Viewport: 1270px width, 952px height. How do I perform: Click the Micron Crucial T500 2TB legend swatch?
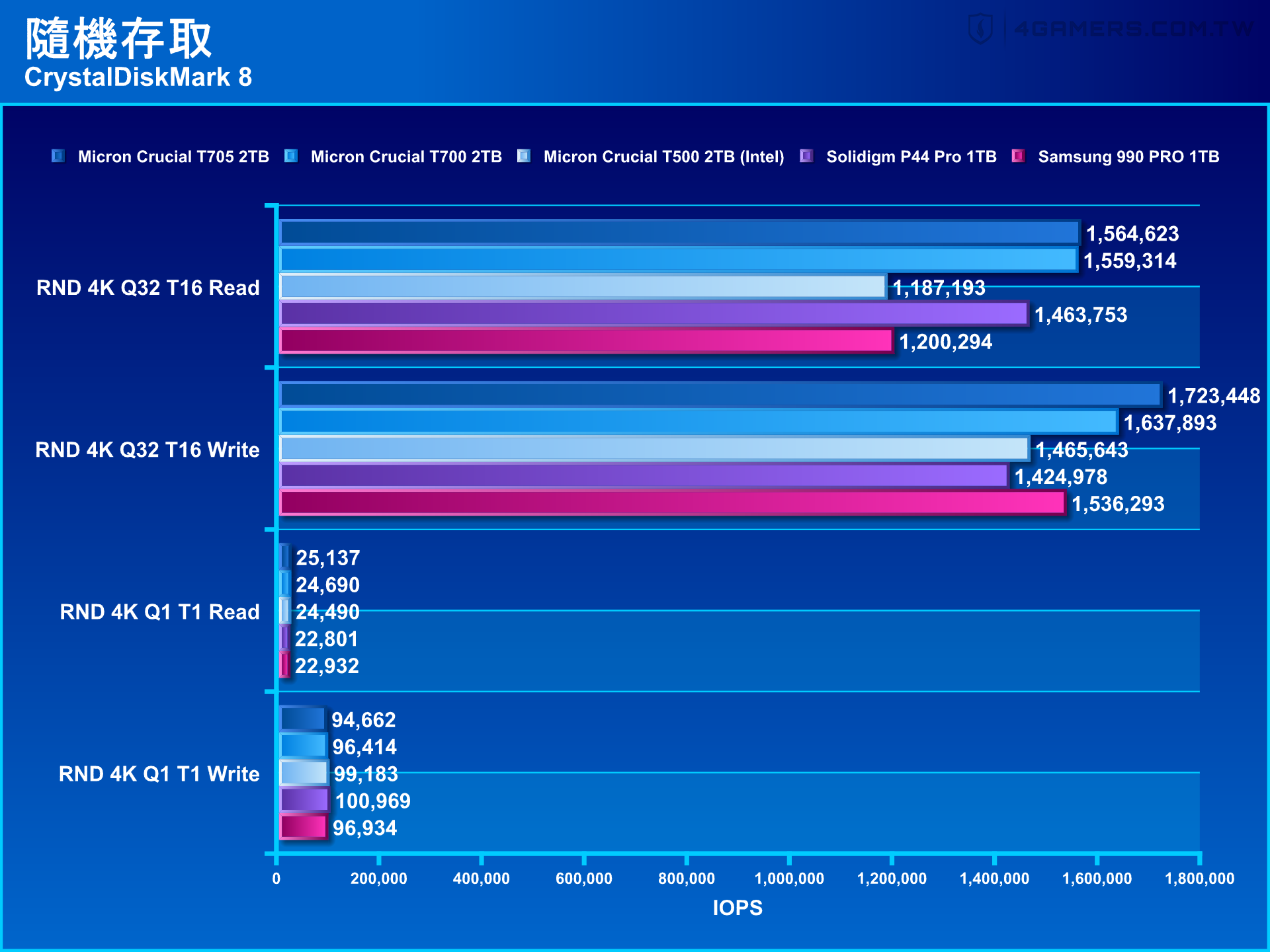pos(524,156)
